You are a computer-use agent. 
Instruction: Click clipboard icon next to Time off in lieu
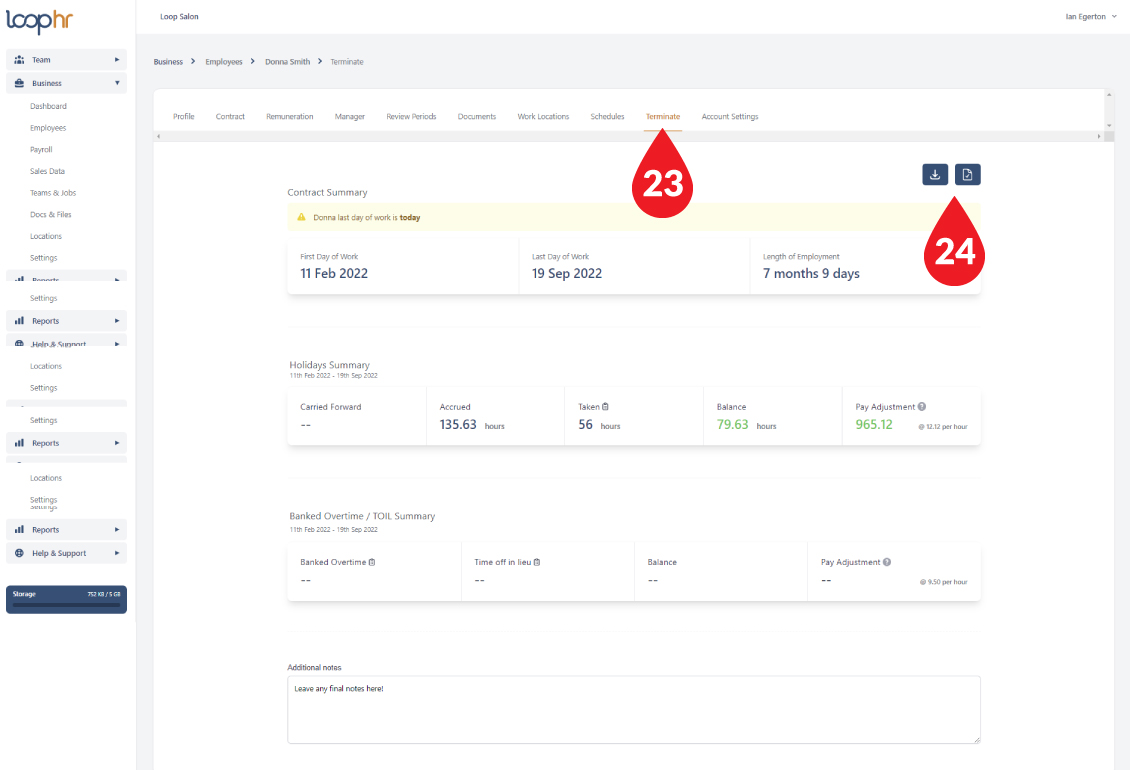pyautogui.click(x=537, y=562)
